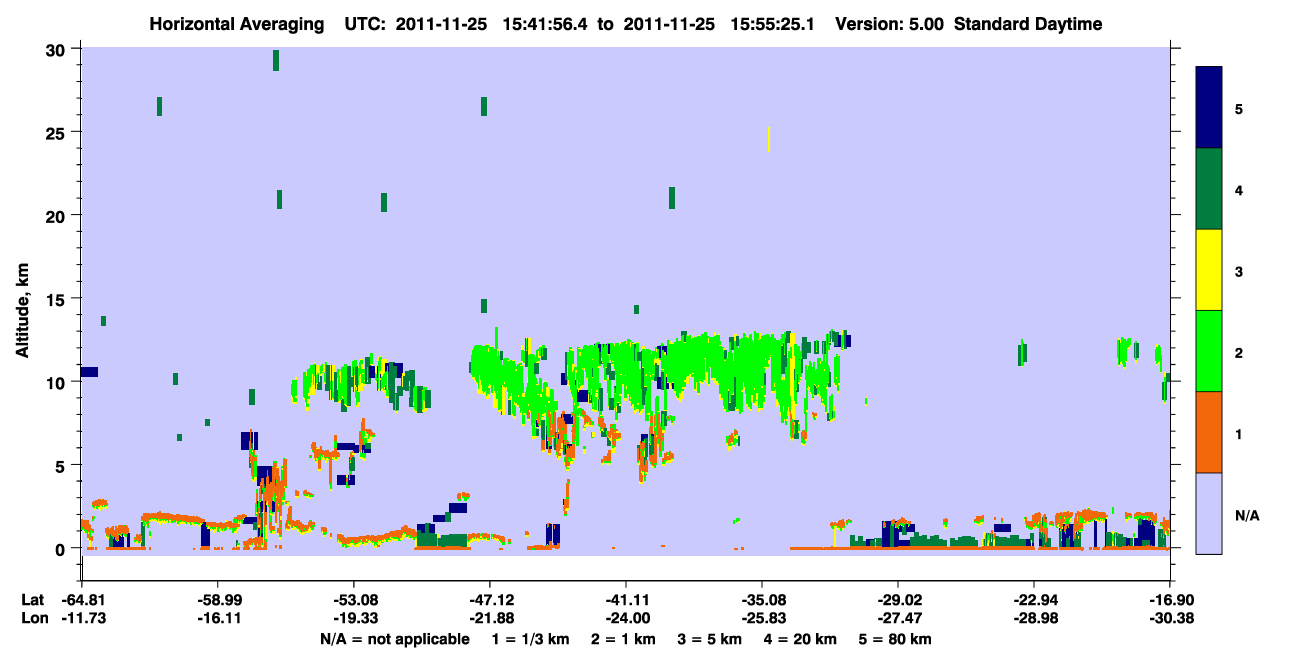Click the y-axis tick label '0'
This screenshot has height=667, width=1300.
coord(63,548)
